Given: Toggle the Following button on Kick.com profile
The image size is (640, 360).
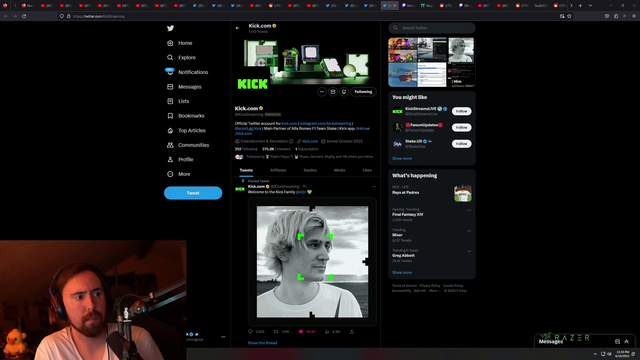Looking at the screenshot, I should click(363, 92).
